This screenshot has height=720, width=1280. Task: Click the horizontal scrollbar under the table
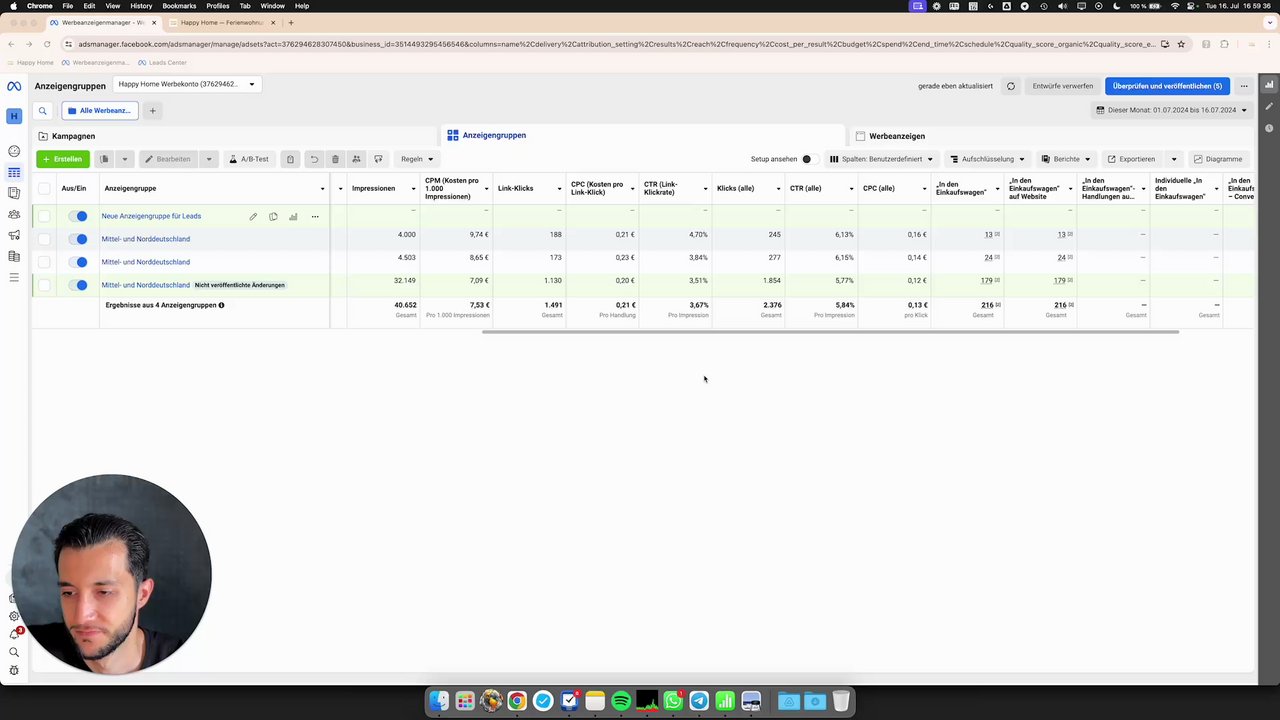[x=830, y=332]
